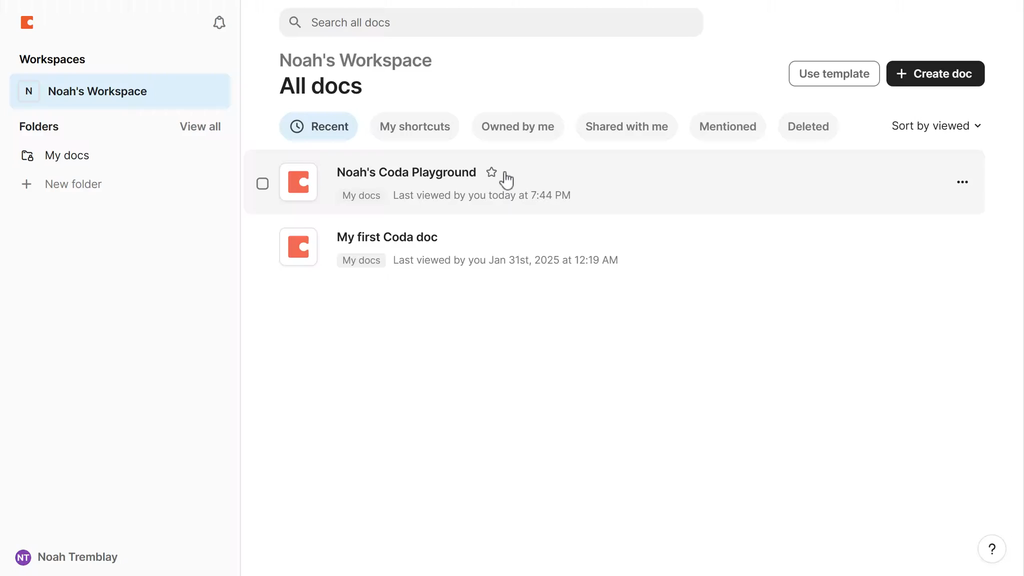Open New folder in the sidebar

click(73, 184)
